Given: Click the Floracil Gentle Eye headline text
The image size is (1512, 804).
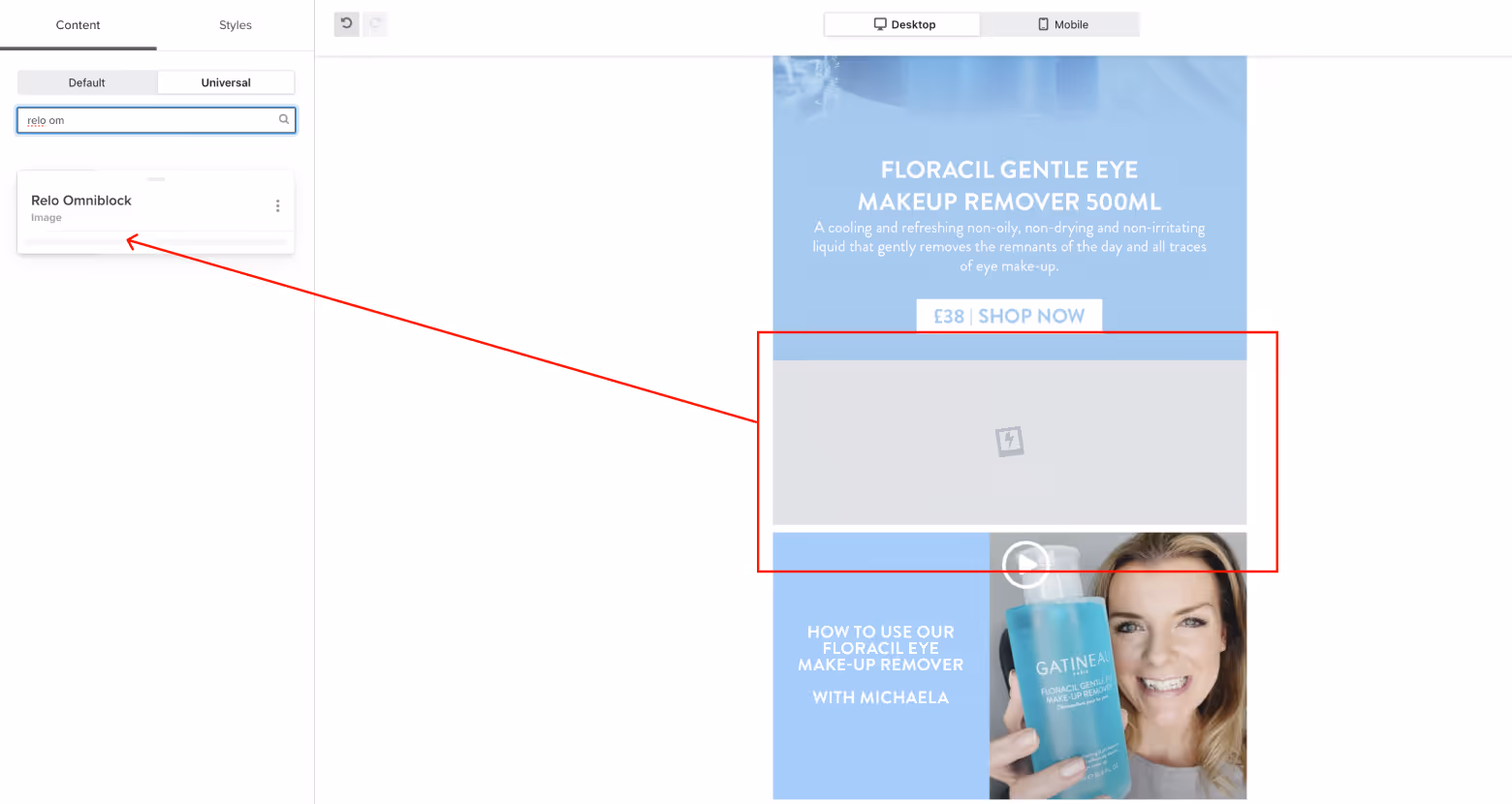Looking at the screenshot, I should coord(1009,185).
